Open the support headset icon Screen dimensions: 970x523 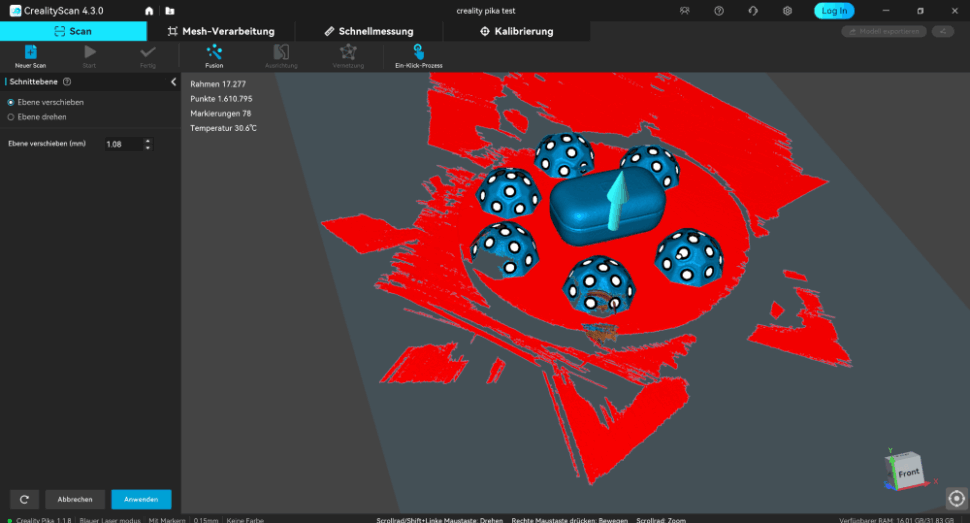[x=753, y=11]
